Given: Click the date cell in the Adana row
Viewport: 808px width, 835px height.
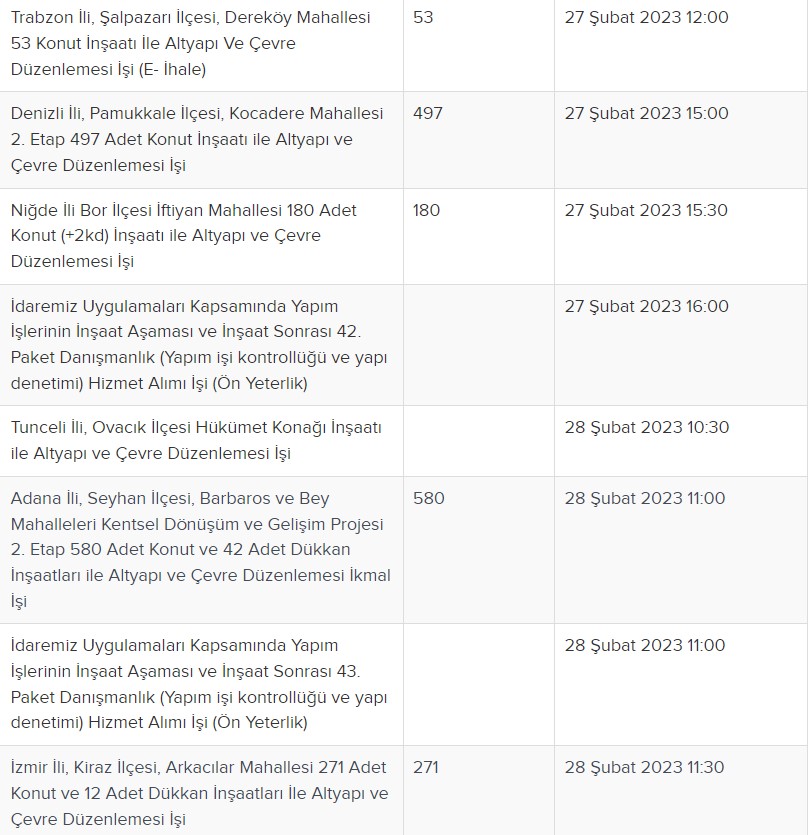Looking at the screenshot, I should coord(644,499).
